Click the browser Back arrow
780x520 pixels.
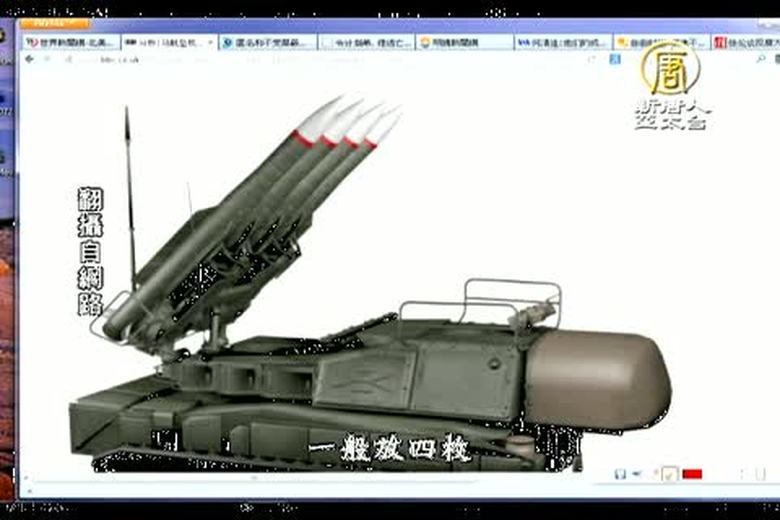point(30,59)
